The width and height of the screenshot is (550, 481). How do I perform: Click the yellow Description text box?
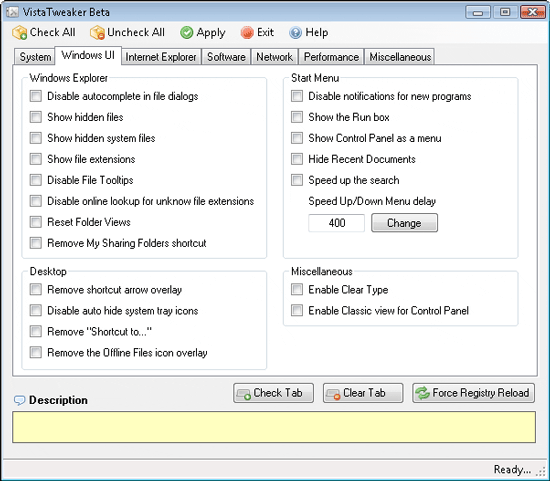point(274,427)
